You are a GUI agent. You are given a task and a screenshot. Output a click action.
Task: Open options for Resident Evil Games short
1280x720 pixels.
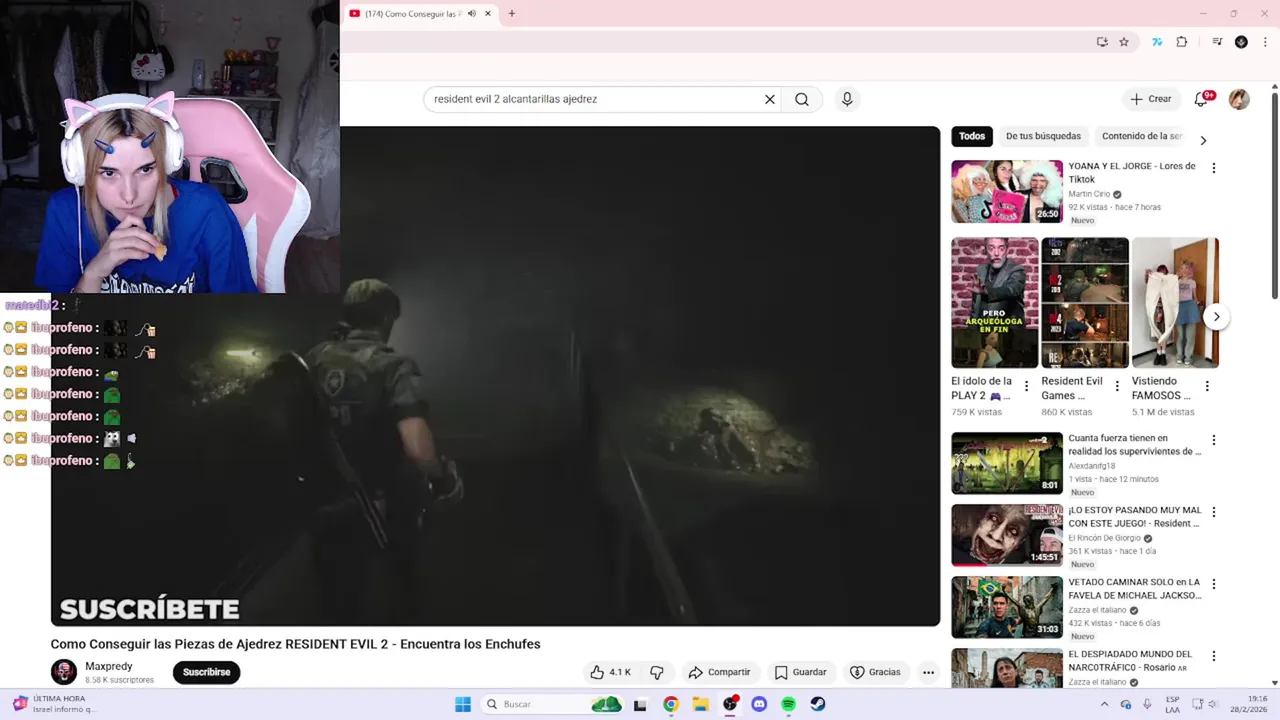point(1116,386)
